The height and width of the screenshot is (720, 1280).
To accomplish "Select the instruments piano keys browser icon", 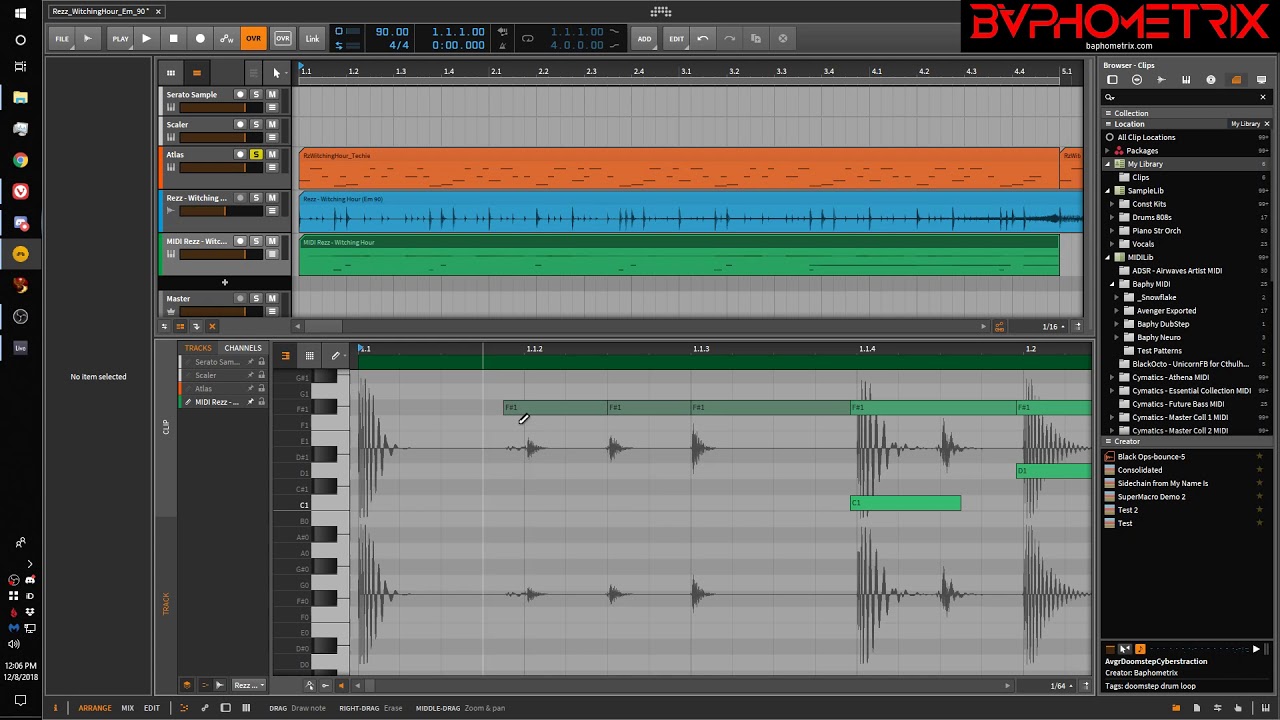I will coord(1186,80).
